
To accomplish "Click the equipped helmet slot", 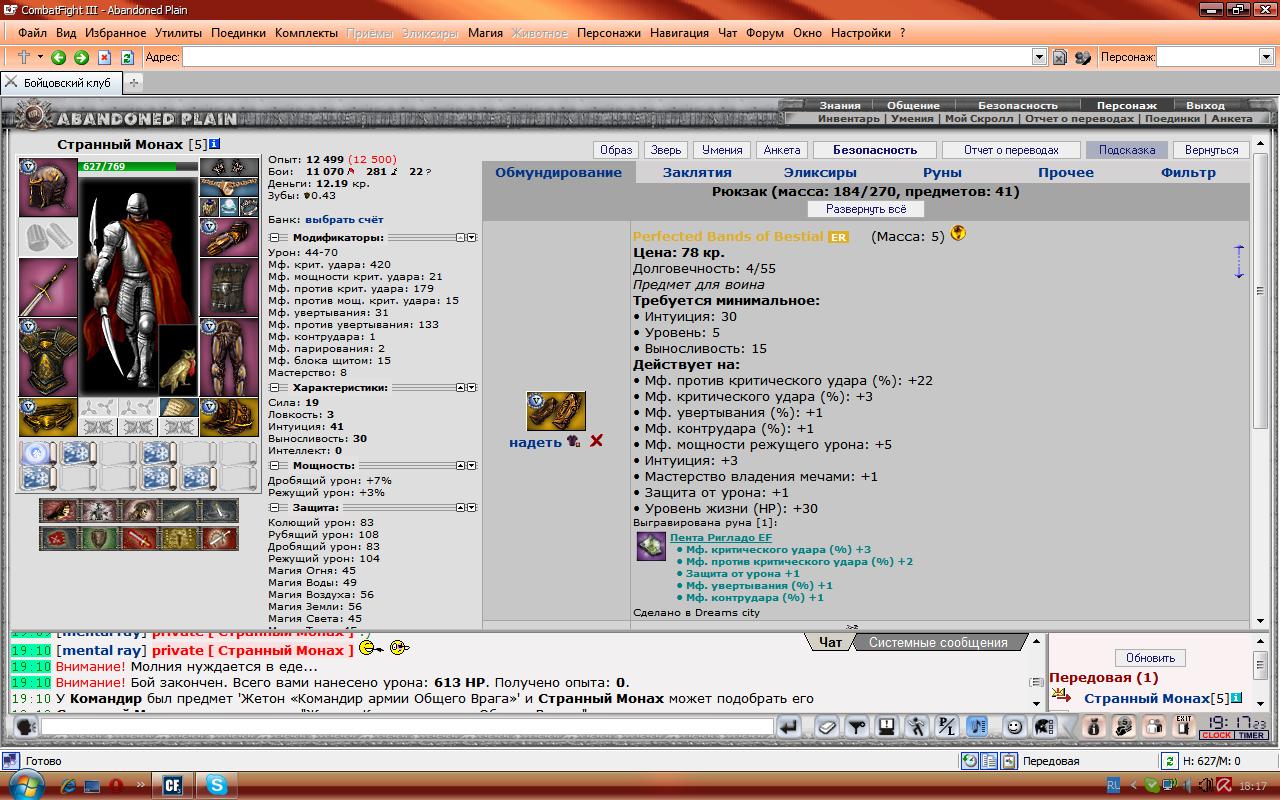I will (48, 187).
